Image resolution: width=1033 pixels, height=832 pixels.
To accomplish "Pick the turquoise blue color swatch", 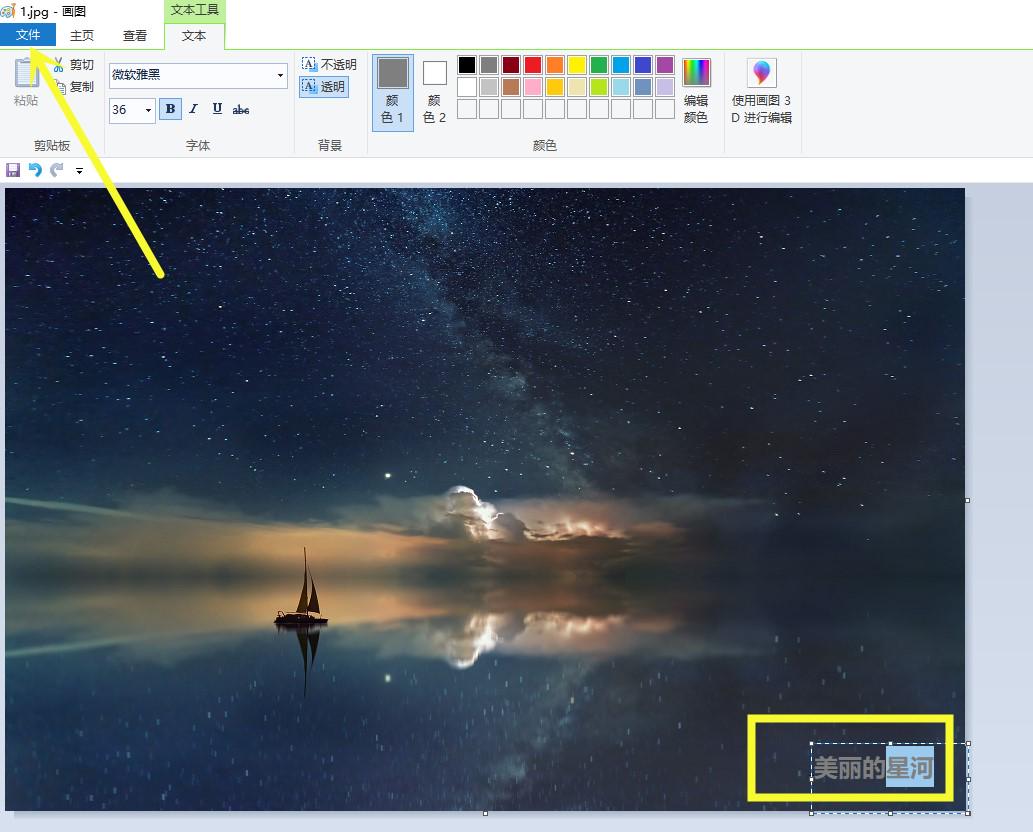I will tap(621, 65).
